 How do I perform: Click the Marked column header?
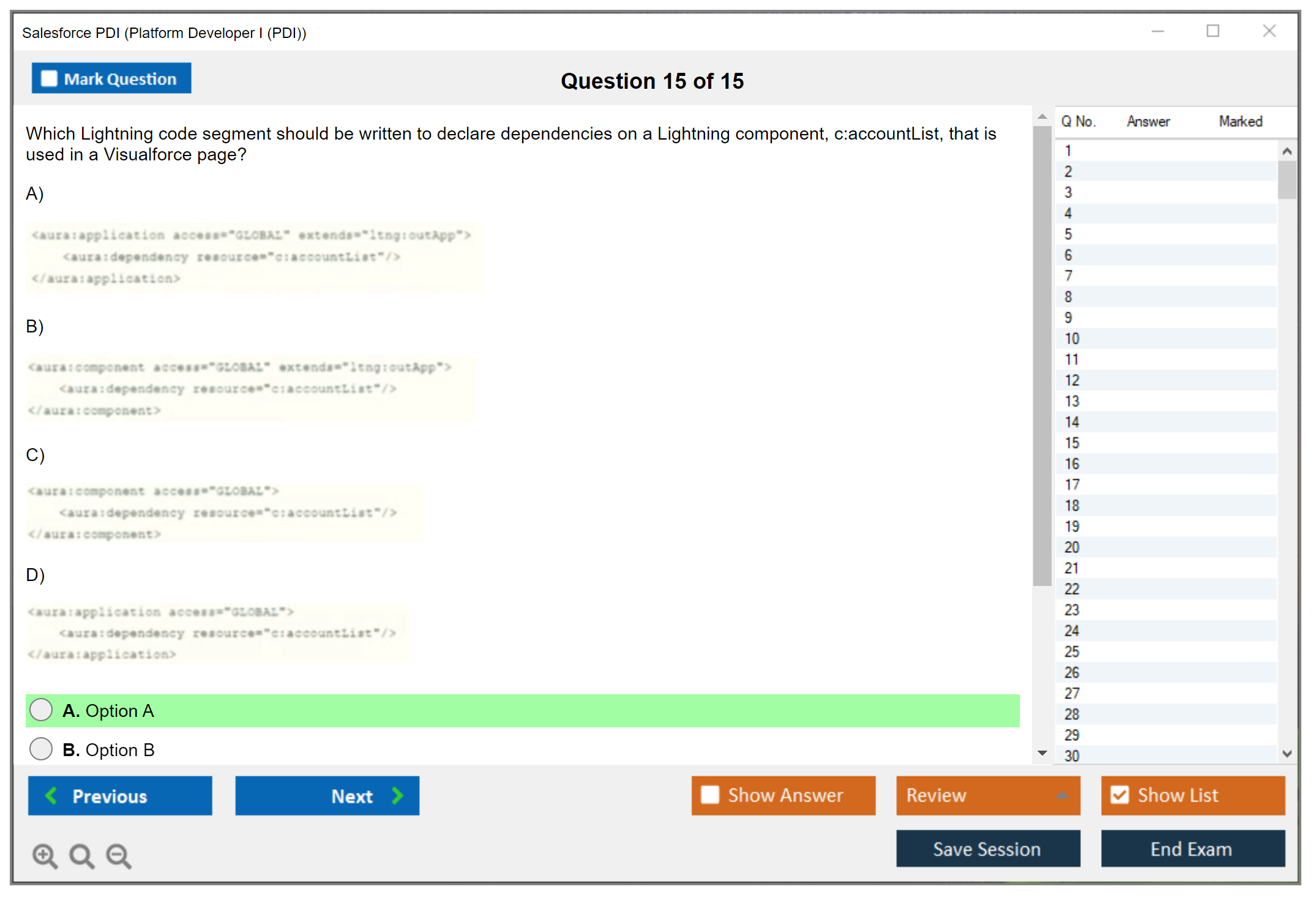(1241, 121)
